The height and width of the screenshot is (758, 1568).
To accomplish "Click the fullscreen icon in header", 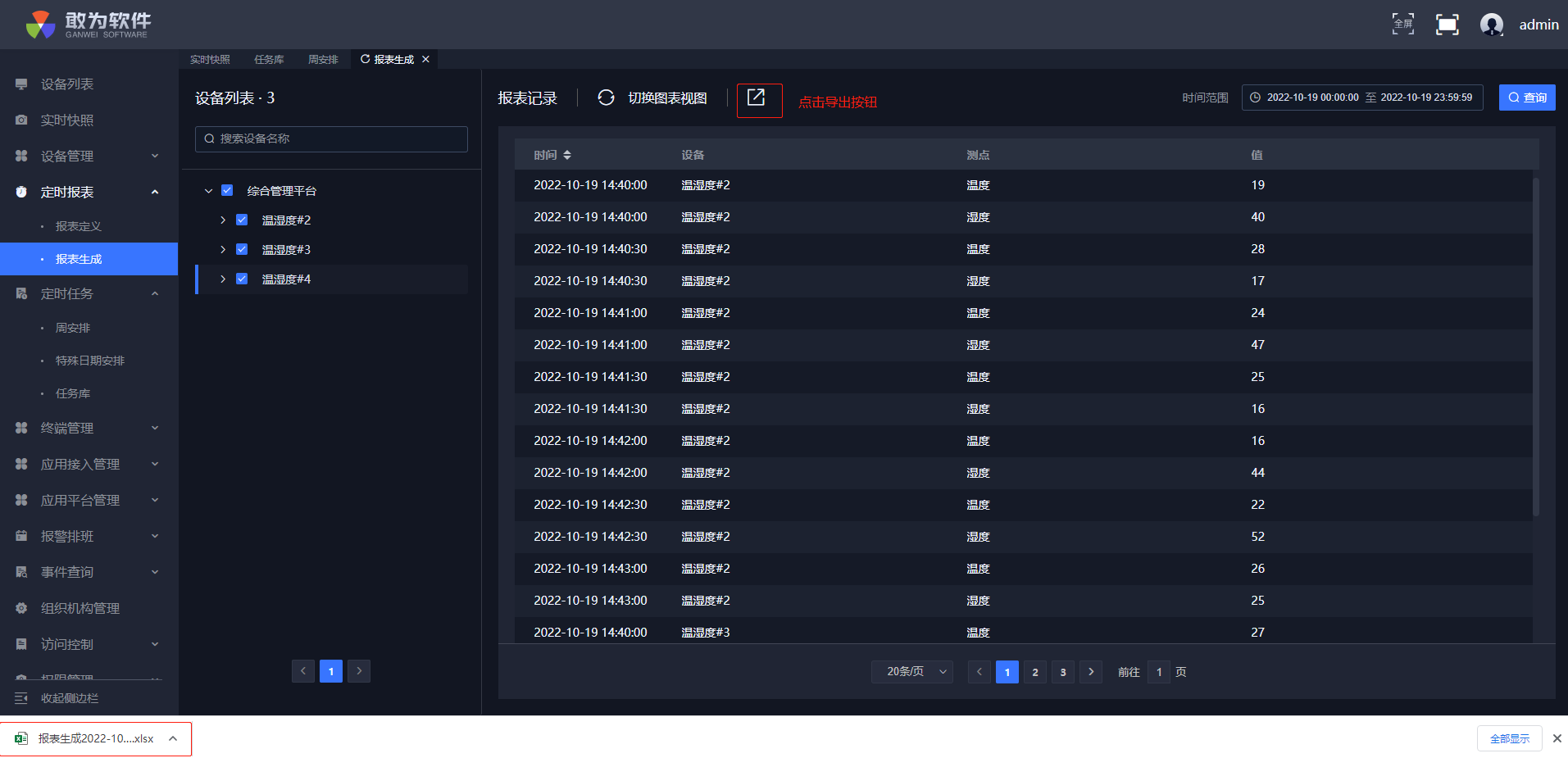I will coord(1447,25).
